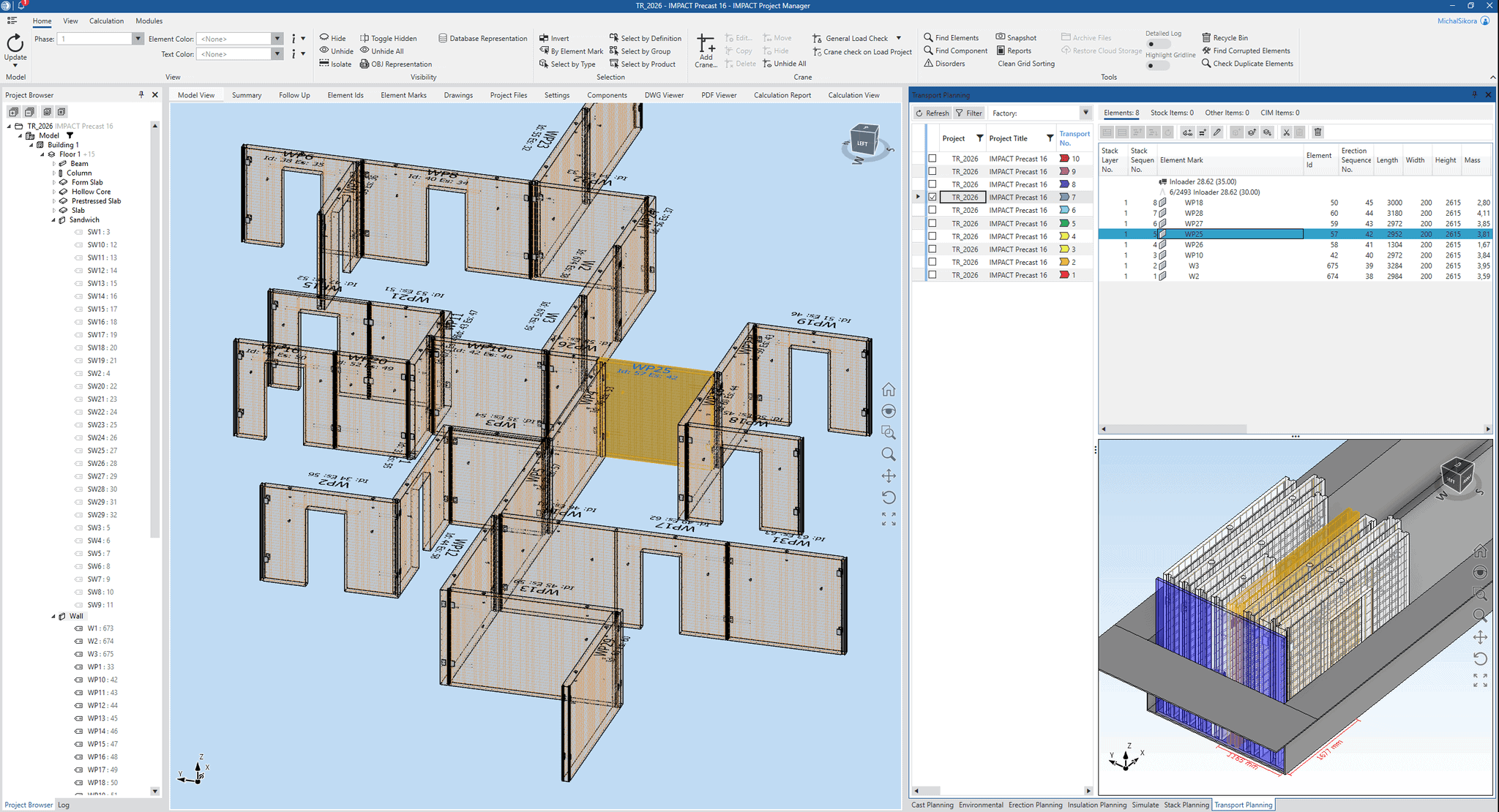
Task: Click the pencil edit icon in transport toolbar
Action: pyautogui.click(x=1217, y=132)
